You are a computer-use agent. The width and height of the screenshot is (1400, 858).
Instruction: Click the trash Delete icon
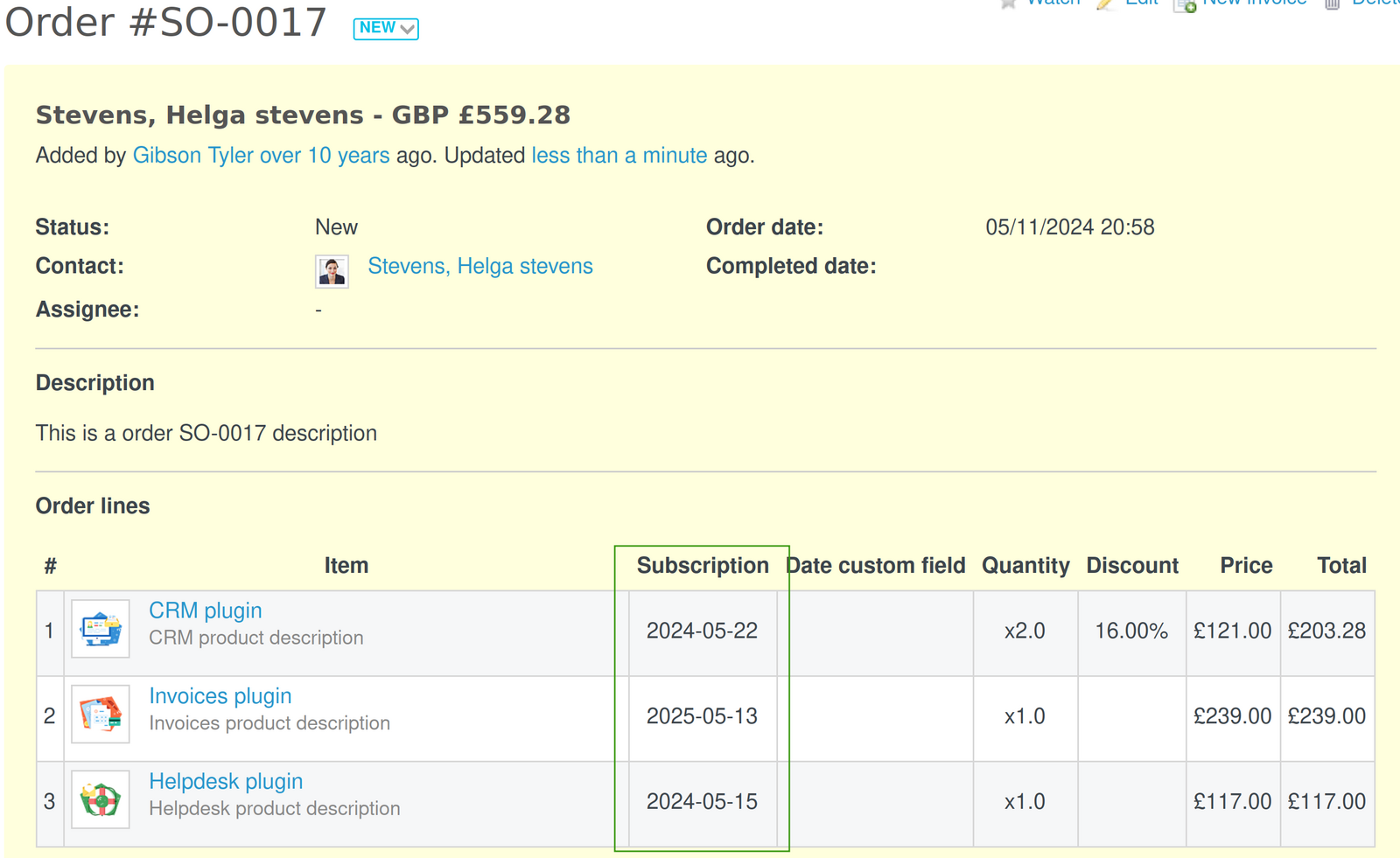pyautogui.click(x=1333, y=4)
